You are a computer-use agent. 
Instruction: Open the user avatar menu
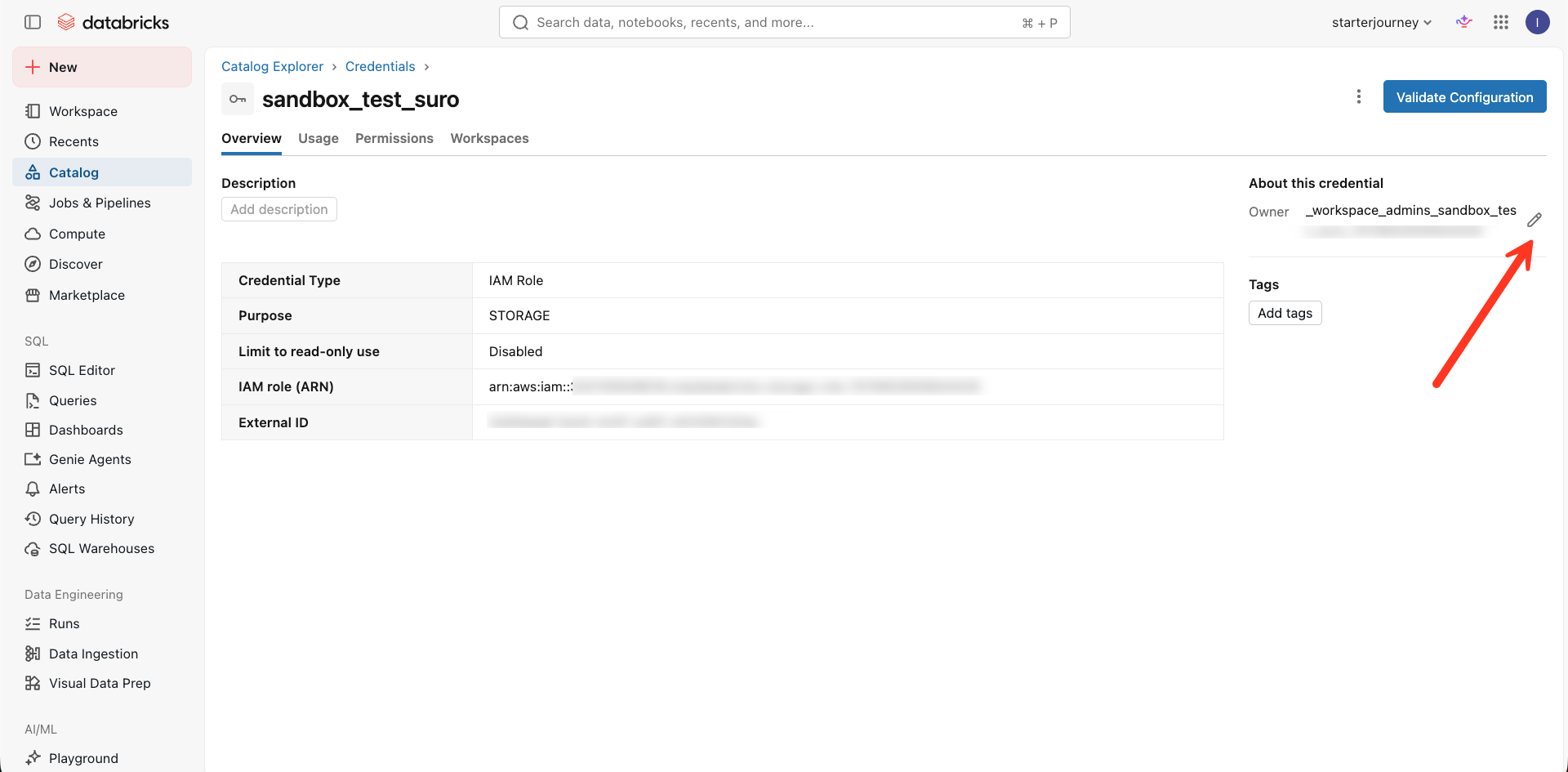pos(1538,22)
